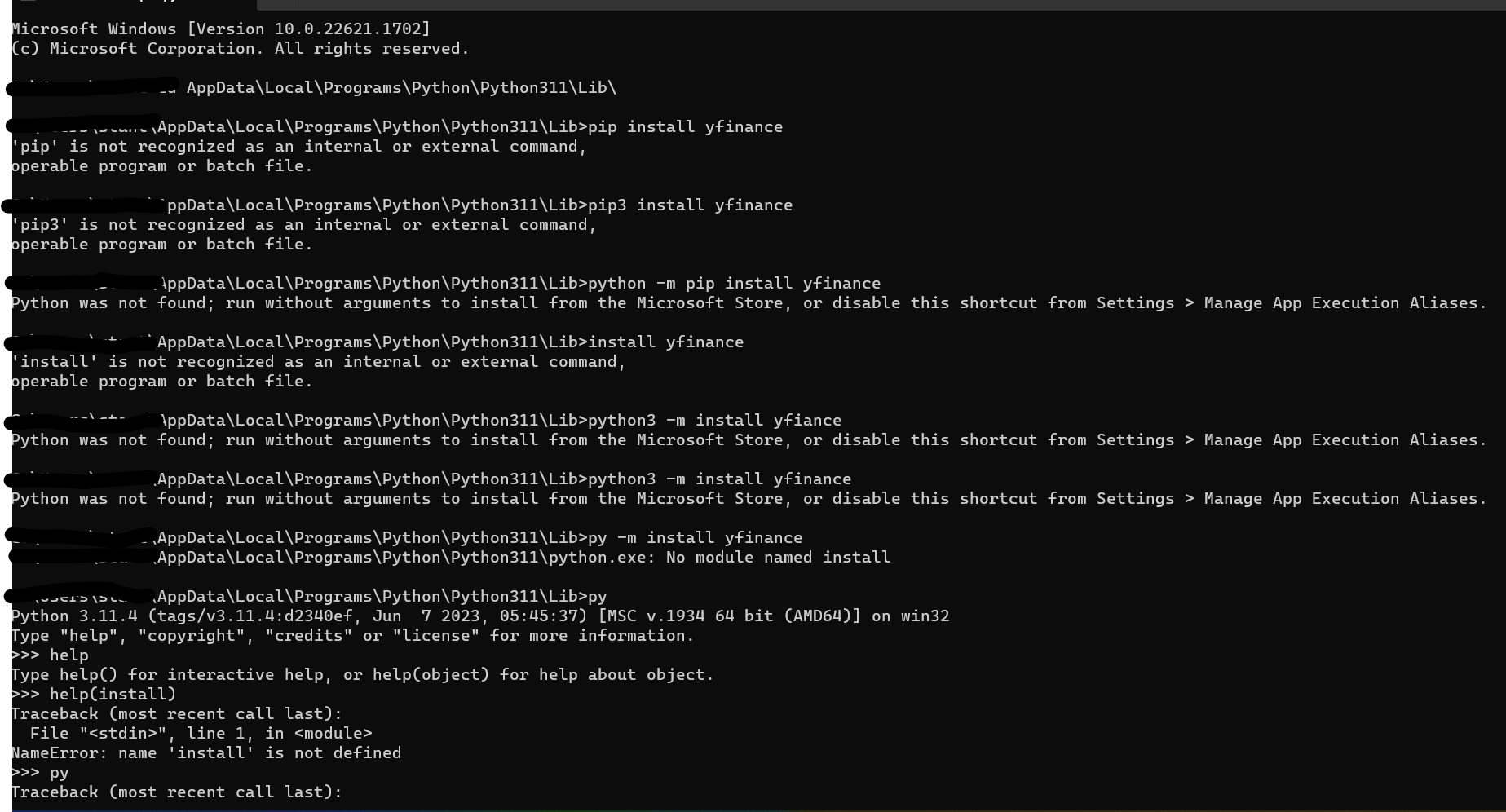Viewport: 1506px width, 812px height.
Task: Click the last Traceback line at bottom
Action: (176, 792)
